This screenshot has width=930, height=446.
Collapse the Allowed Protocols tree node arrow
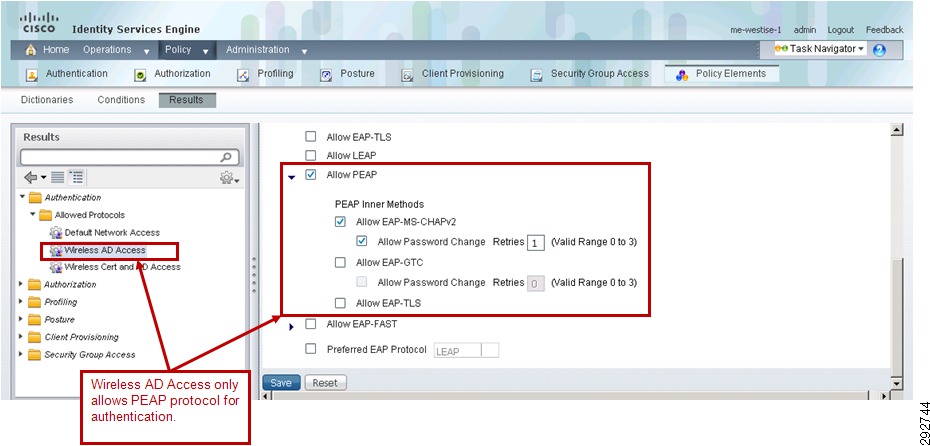pyautogui.click(x=33, y=214)
